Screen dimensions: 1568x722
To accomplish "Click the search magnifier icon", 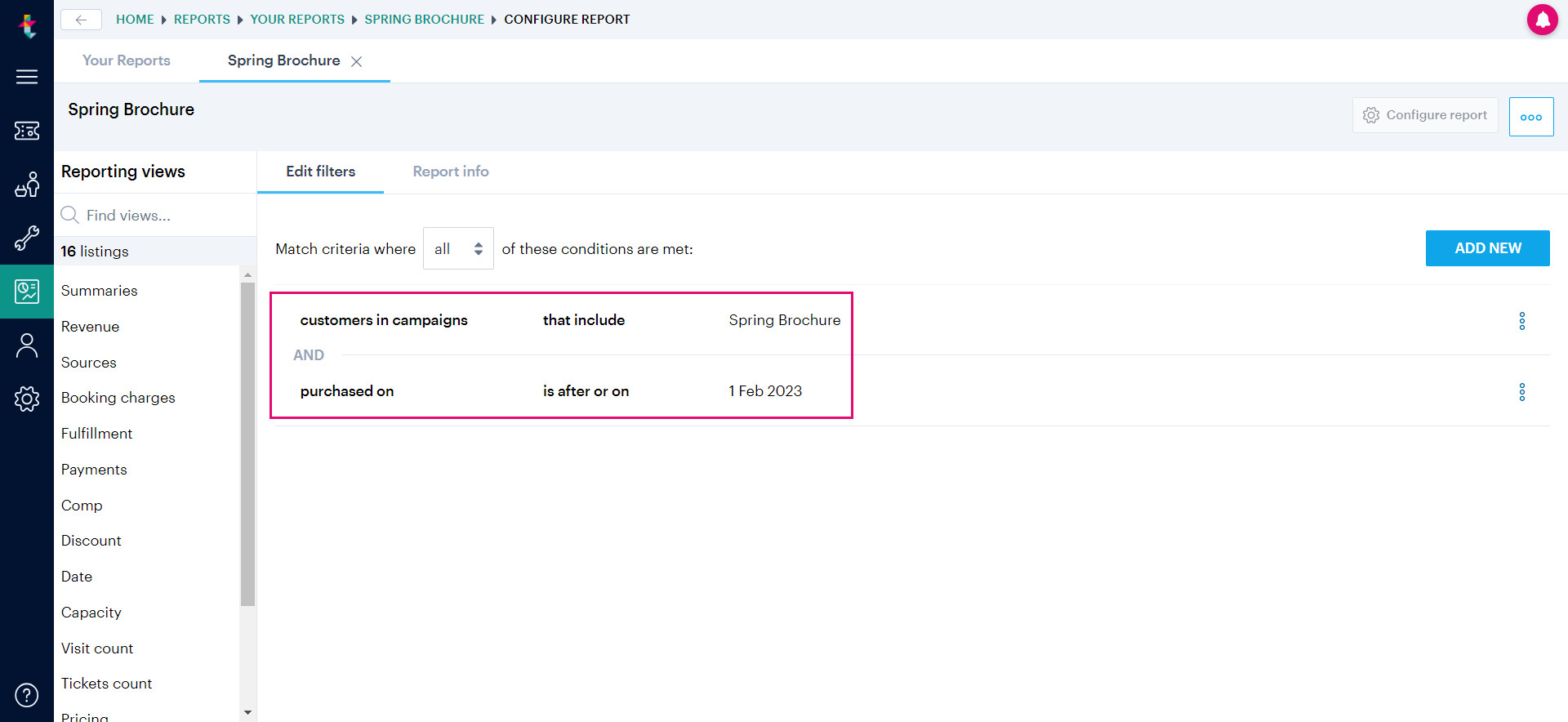I will coord(70,215).
